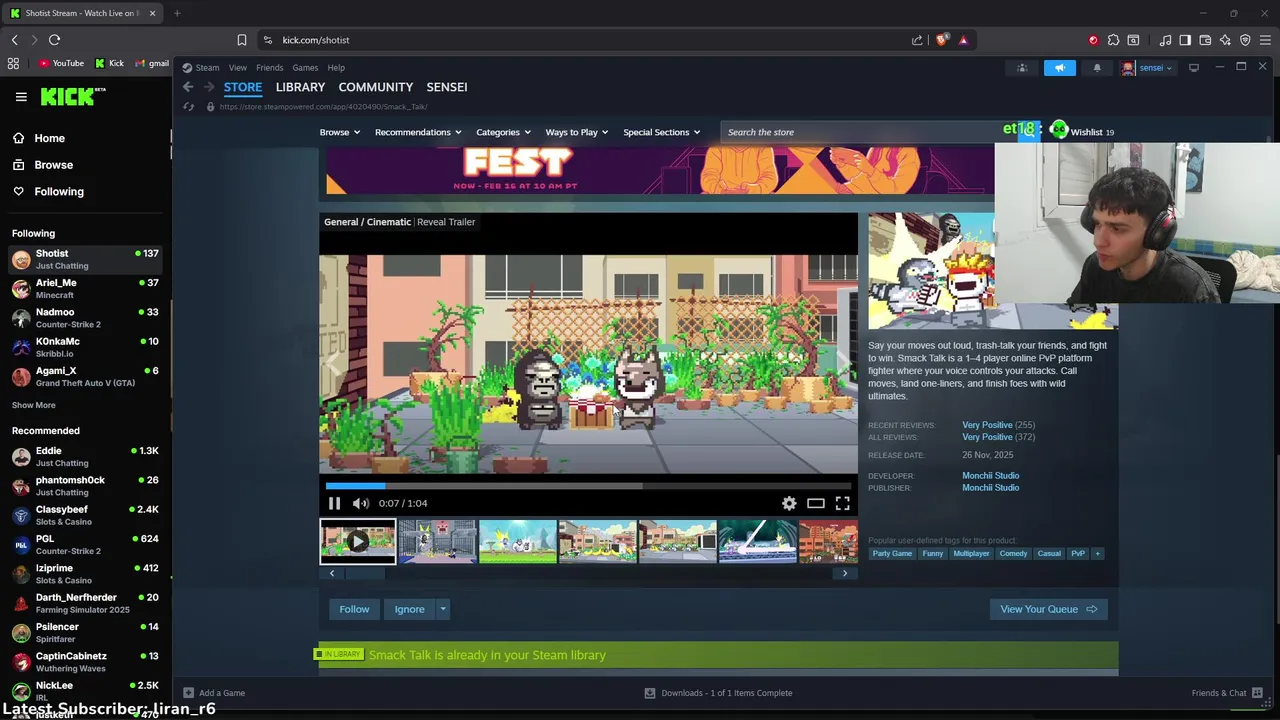Open Monchii Studio developer link
Screen dimensions: 1280x720
[990, 476]
